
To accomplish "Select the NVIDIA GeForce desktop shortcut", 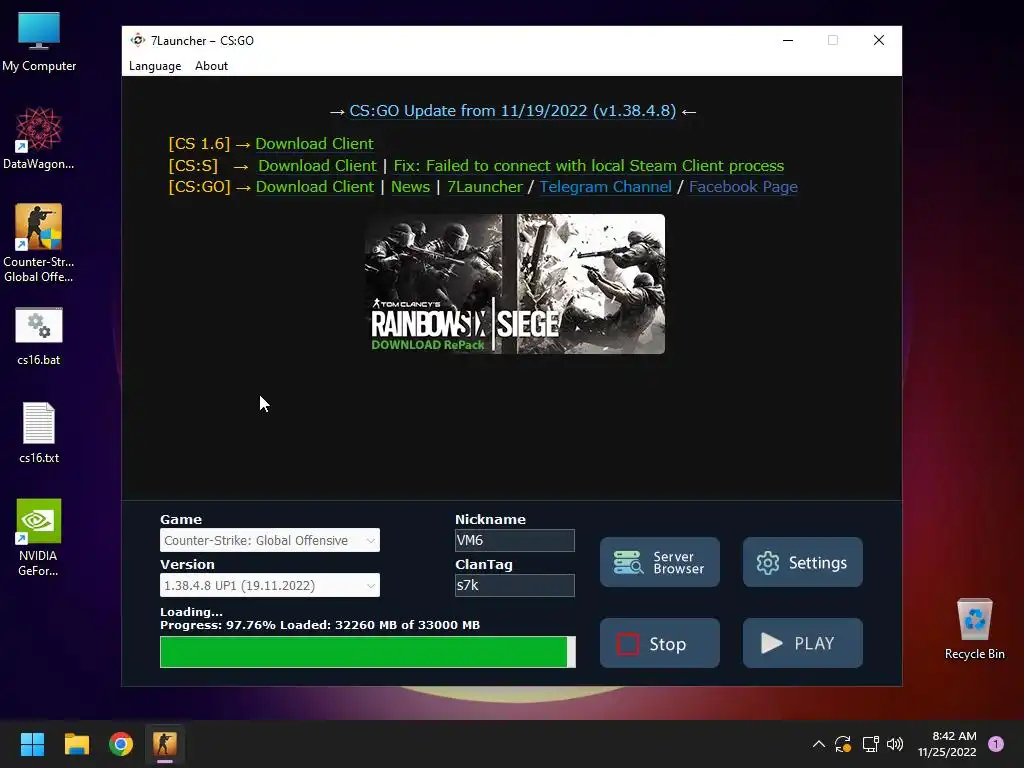I will 39,537.
